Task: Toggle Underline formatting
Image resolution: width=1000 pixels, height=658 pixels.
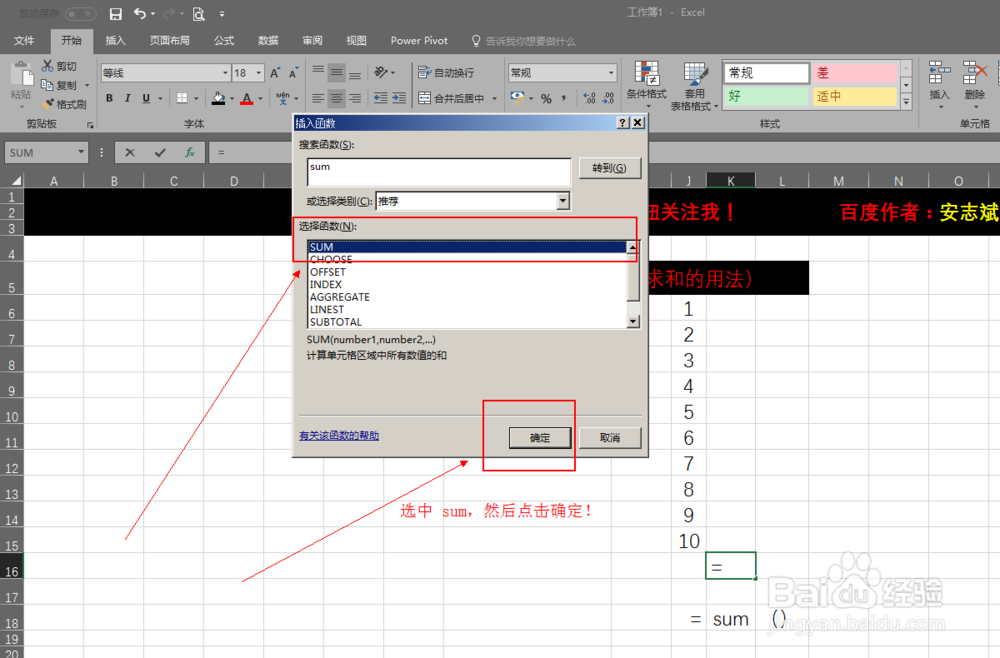Action: tap(146, 98)
